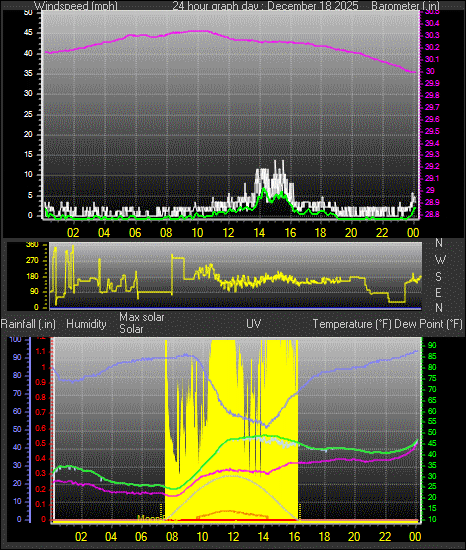The width and height of the screenshot is (466, 550).
Task: Select hour 06 on the windspeed graph time axis
Action: tap(135, 233)
